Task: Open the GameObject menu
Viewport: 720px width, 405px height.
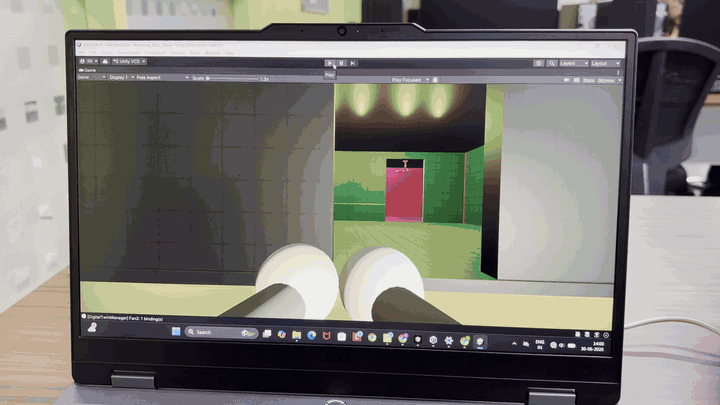Action: (x=128, y=53)
